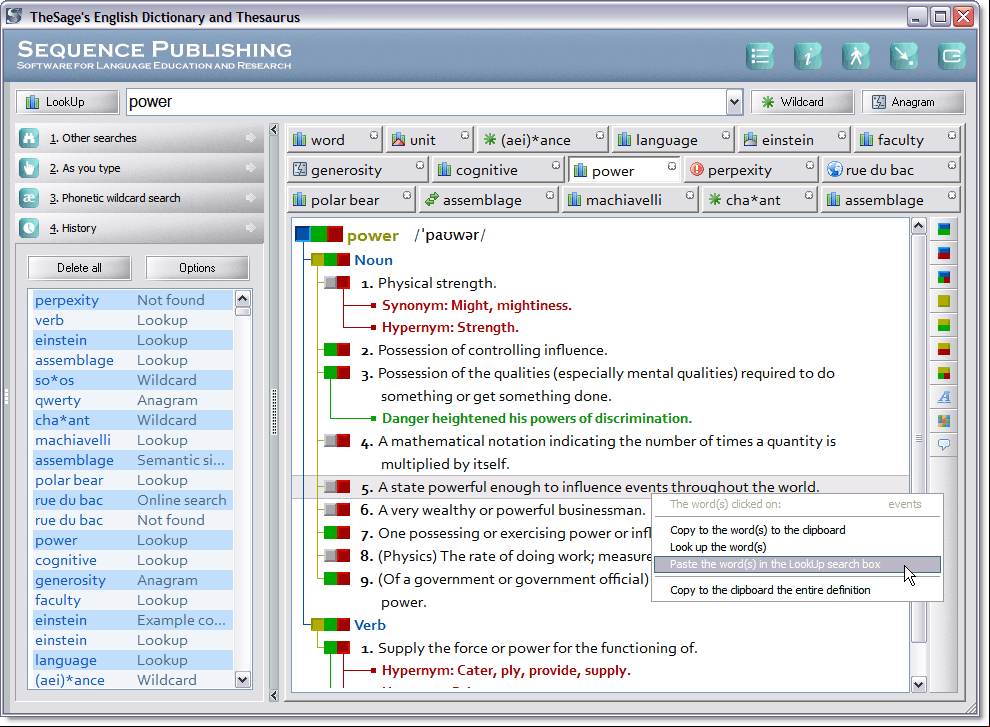Select 'qwerty' Anagram history row
Screen dimensions: 990x727
(x=131, y=400)
